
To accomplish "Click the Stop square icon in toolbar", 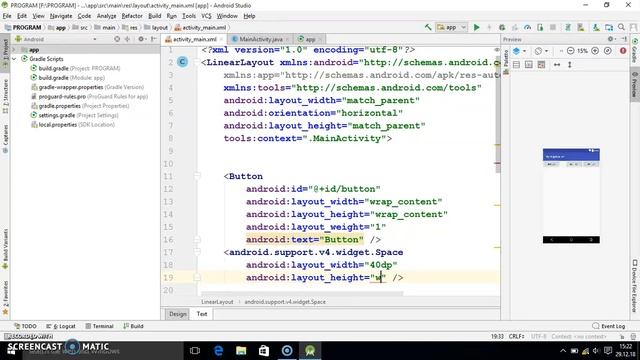I will tap(553, 27).
